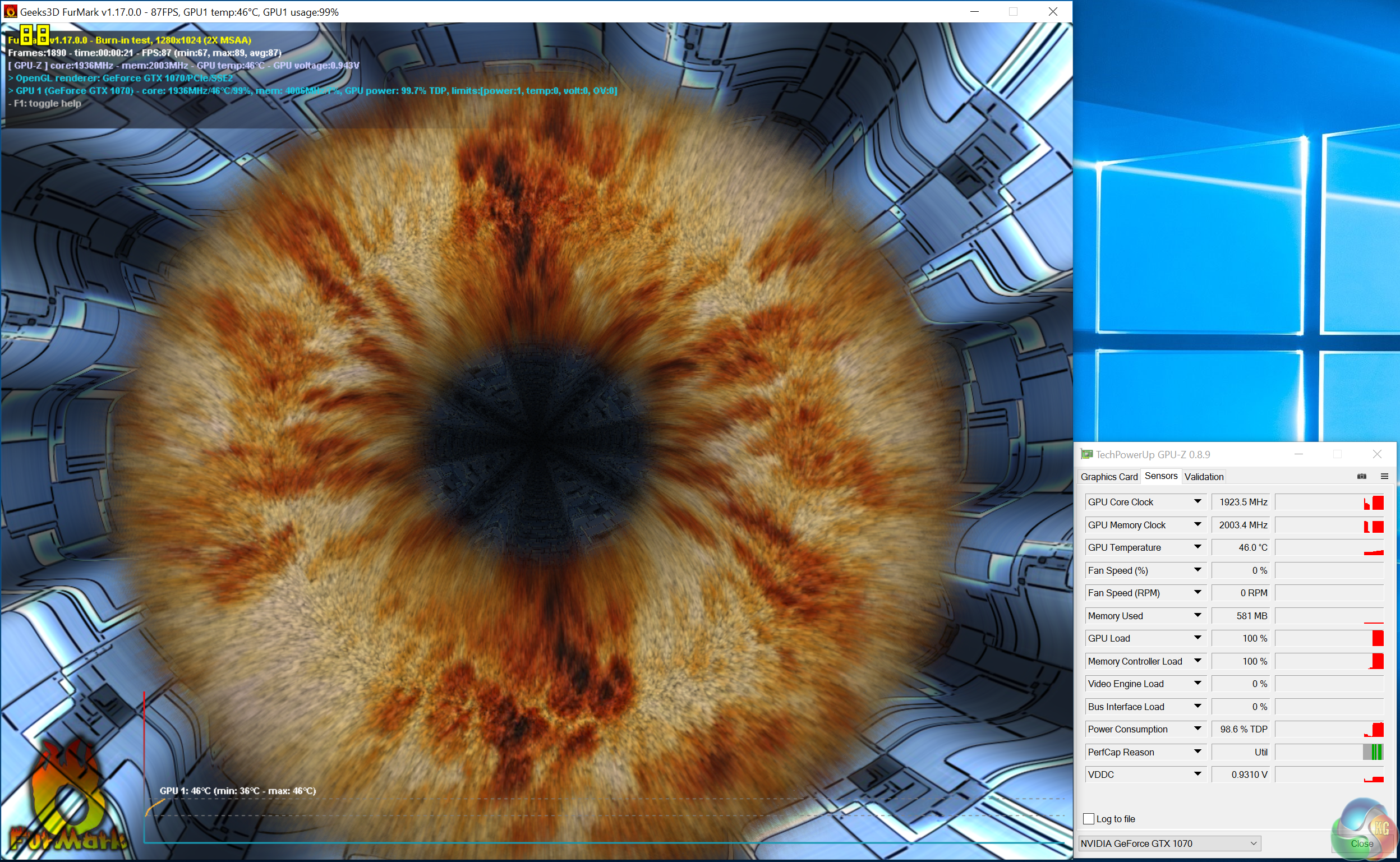
Task: Expand the PerfCap Reason dropdown arrow
Action: (x=1197, y=752)
